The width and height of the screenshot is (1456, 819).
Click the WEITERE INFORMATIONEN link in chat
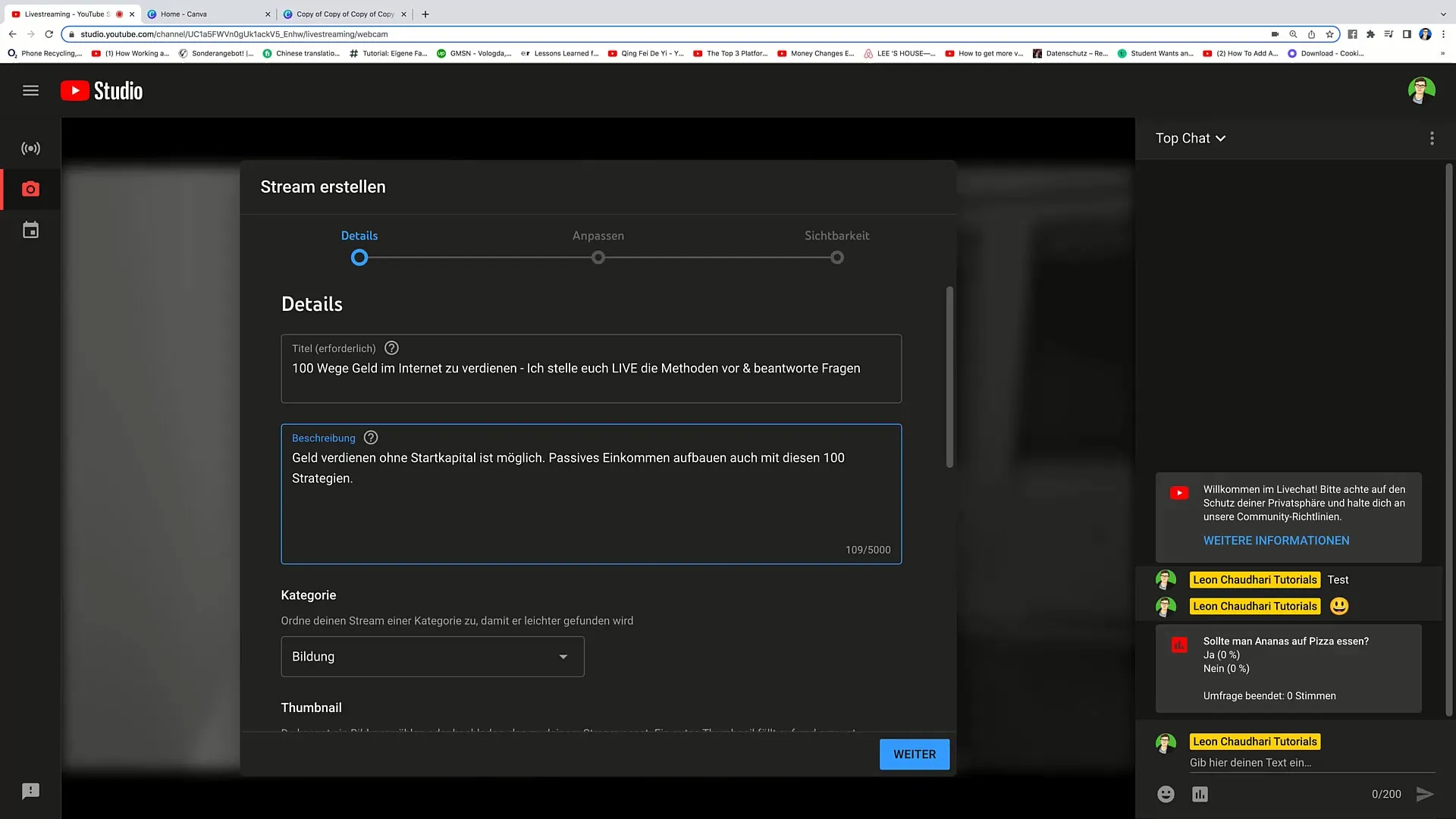(1276, 540)
